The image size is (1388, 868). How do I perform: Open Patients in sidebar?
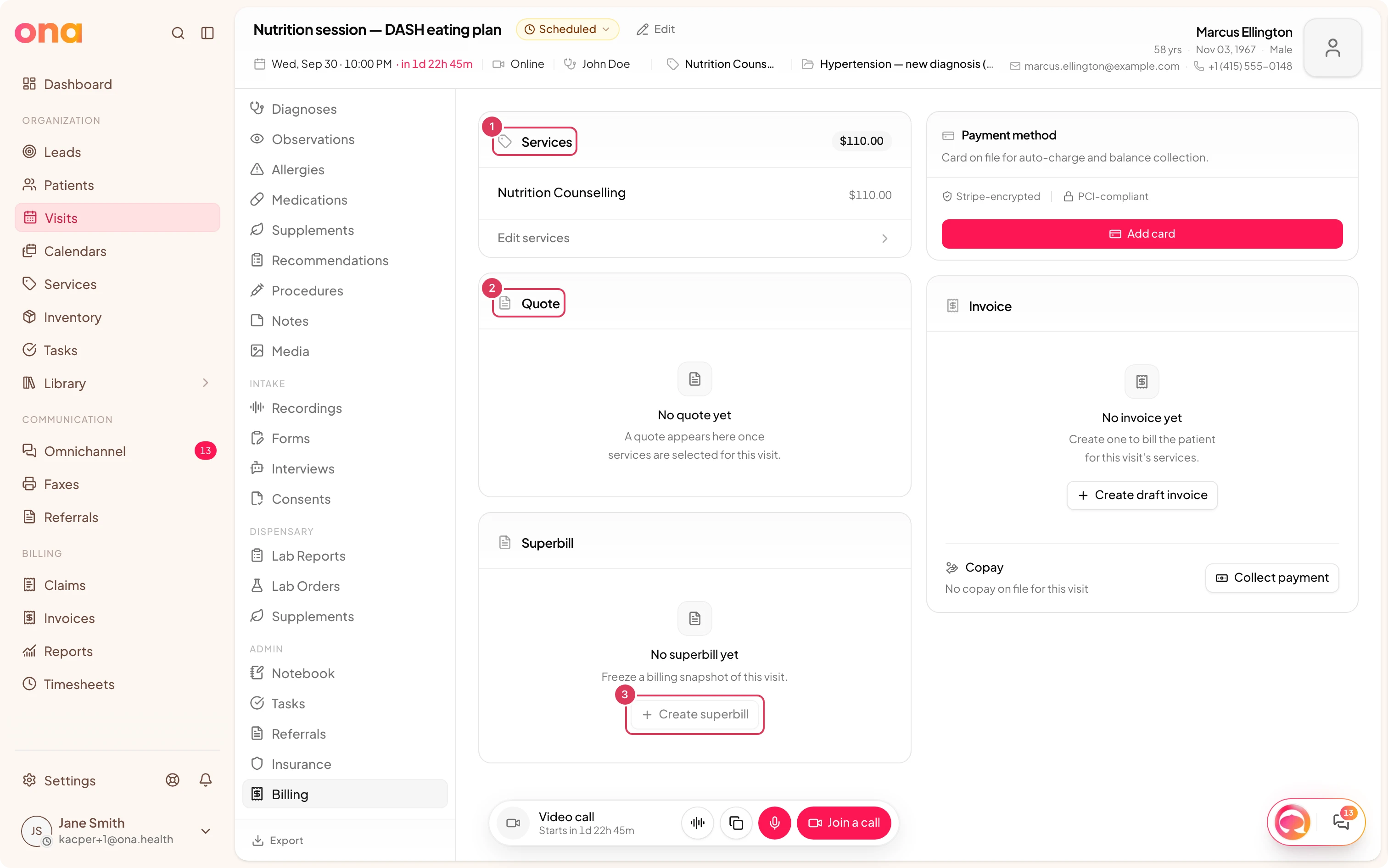tap(117, 185)
